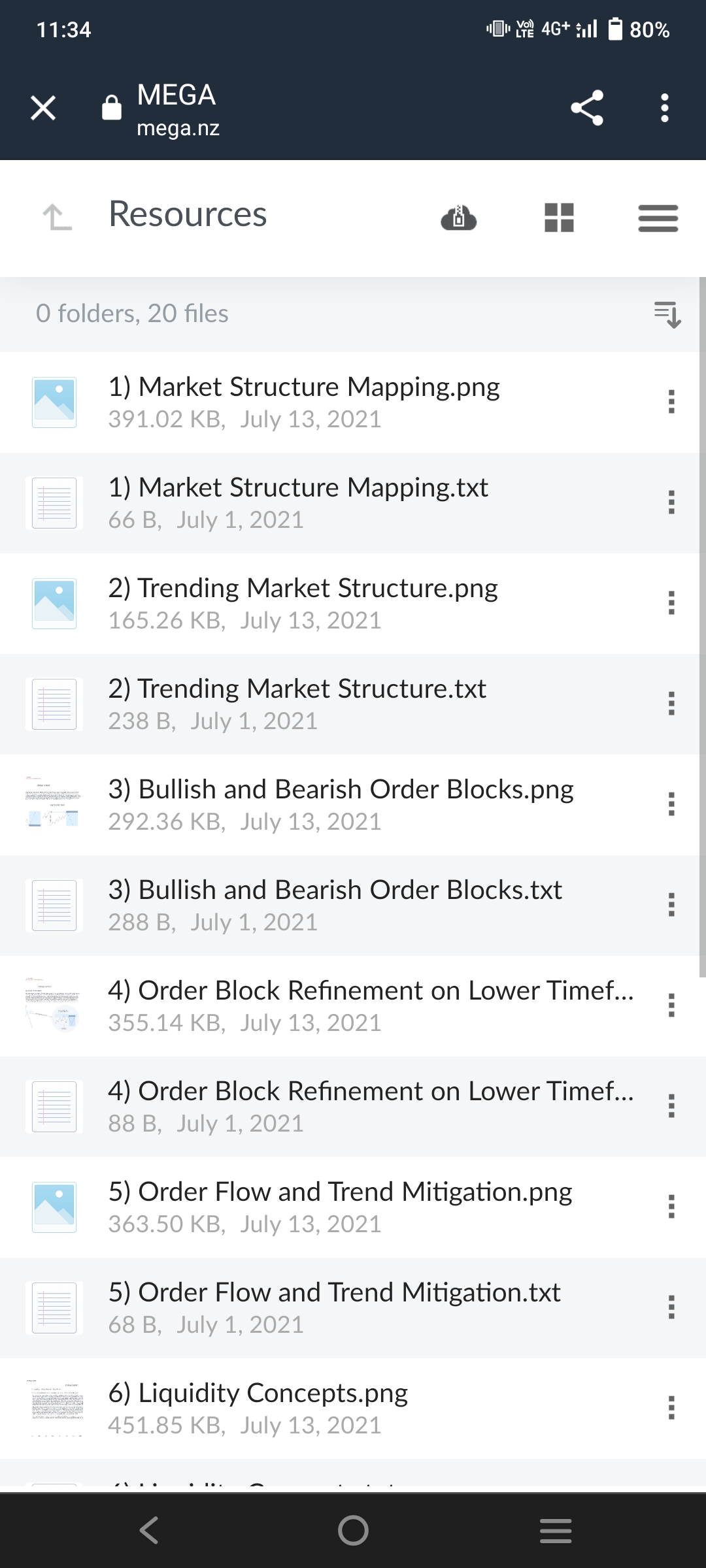This screenshot has width=706, height=1568.
Task: Tap the site security lock icon
Action: point(112,108)
